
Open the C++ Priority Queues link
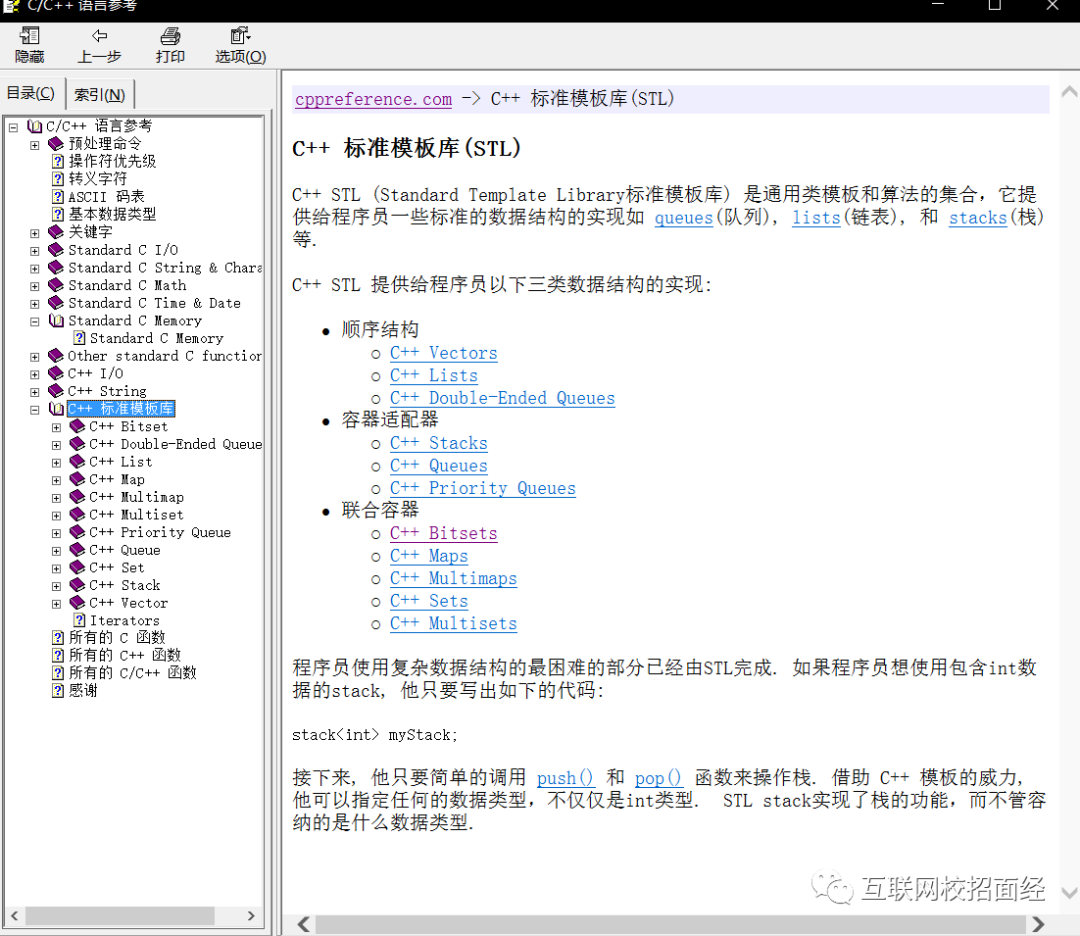coord(482,488)
